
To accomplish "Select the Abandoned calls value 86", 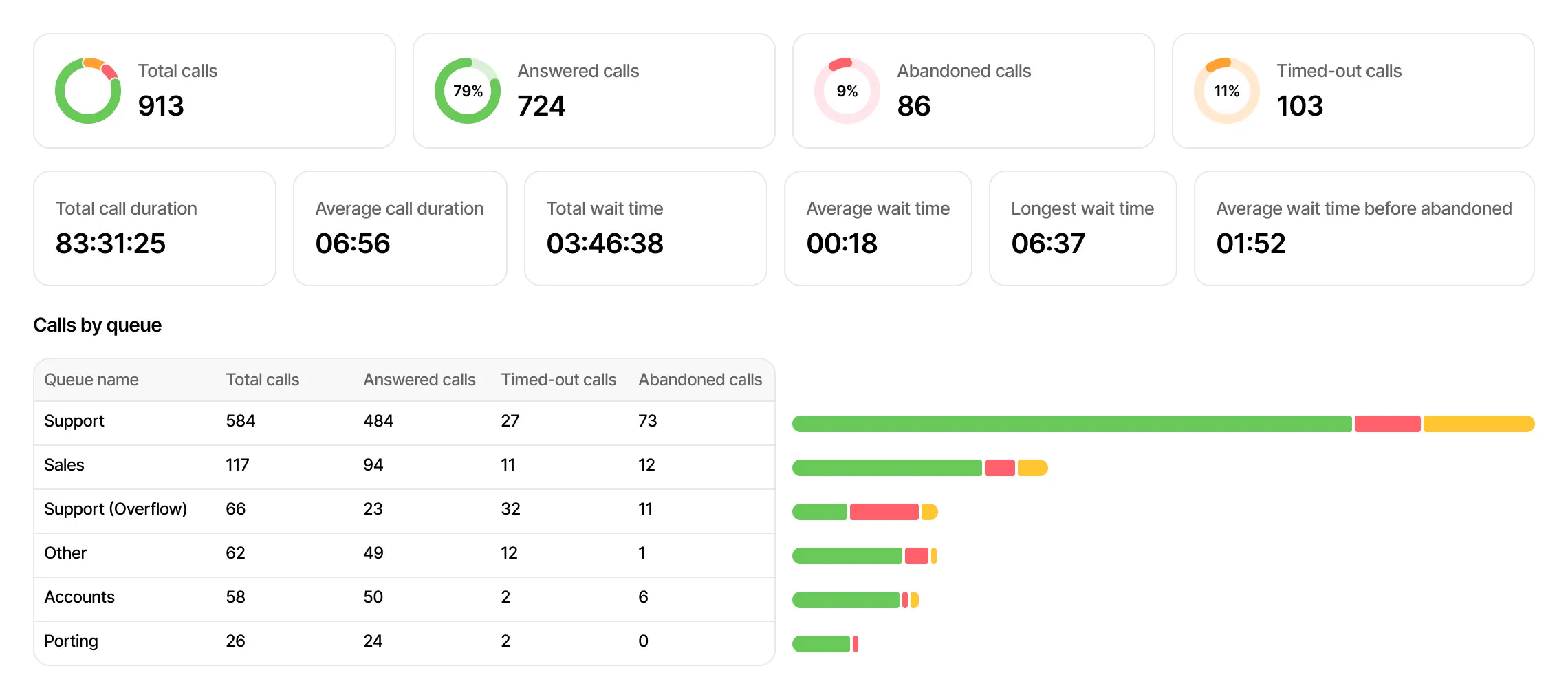I will tap(914, 106).
